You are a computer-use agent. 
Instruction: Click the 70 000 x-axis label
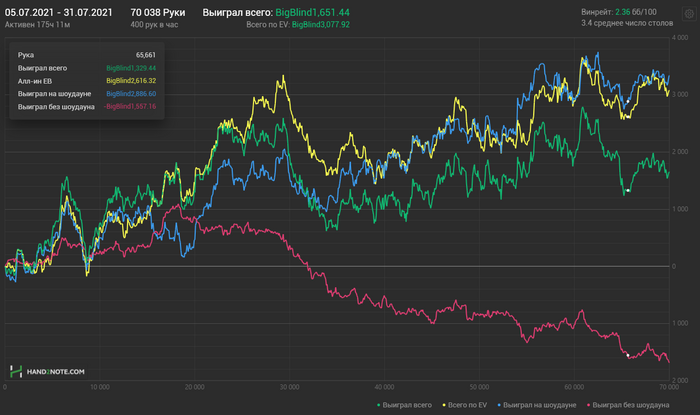pos(669,387)
